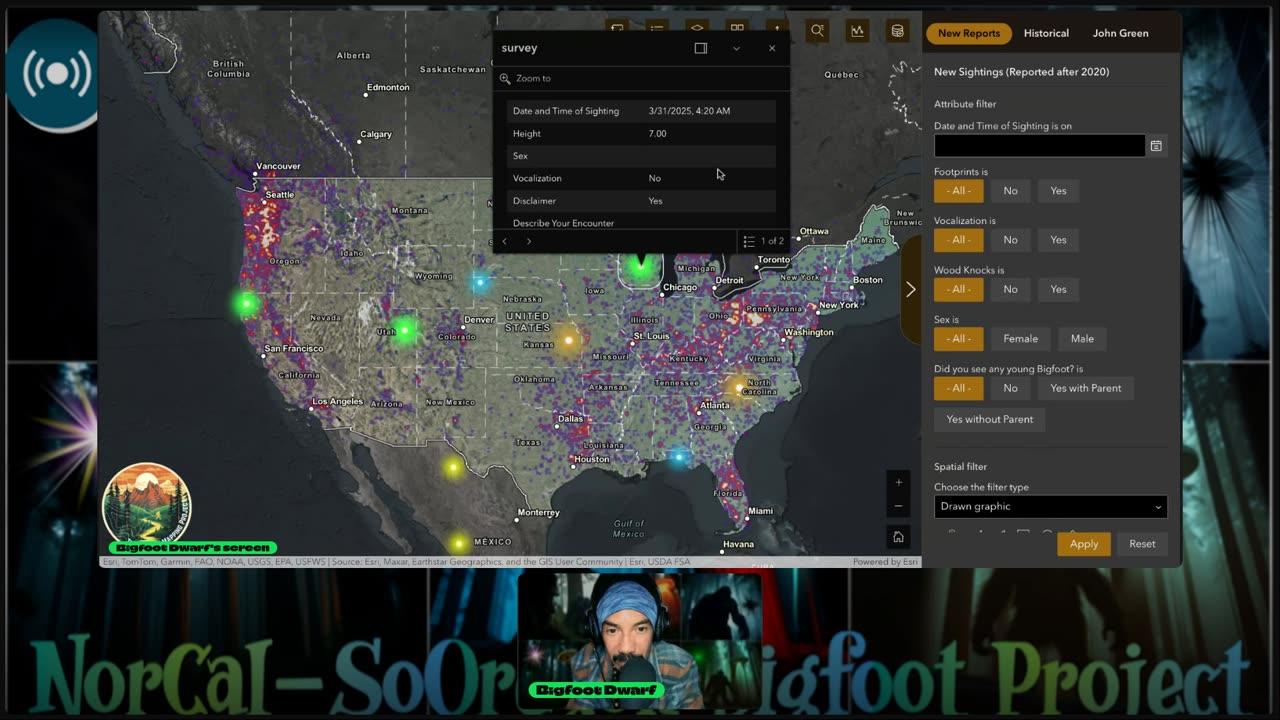Set Sex filter to All
1280x720 pixels.
(959, 339)
